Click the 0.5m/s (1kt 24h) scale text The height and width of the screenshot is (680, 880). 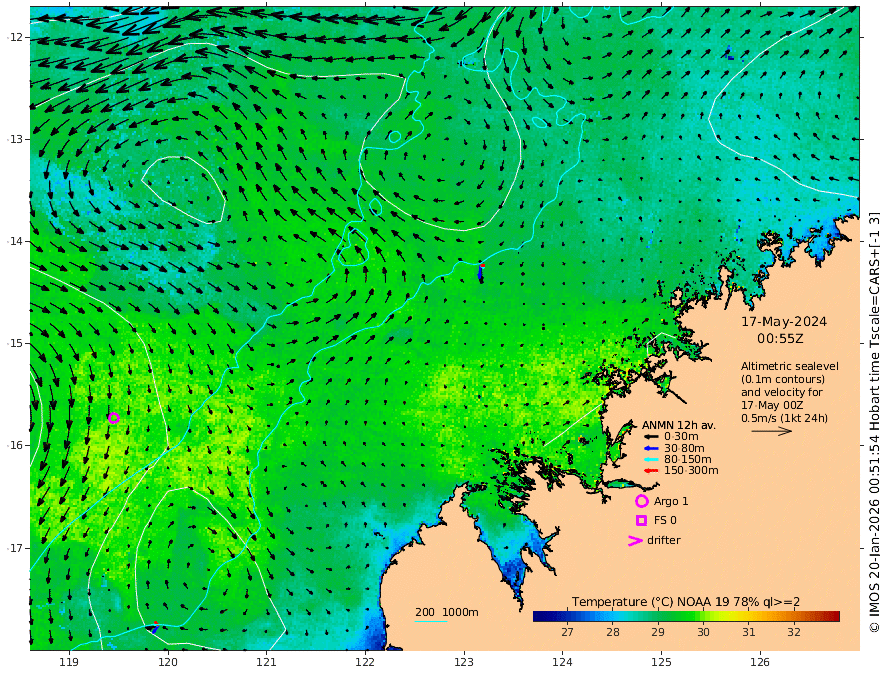coord(785,418)
